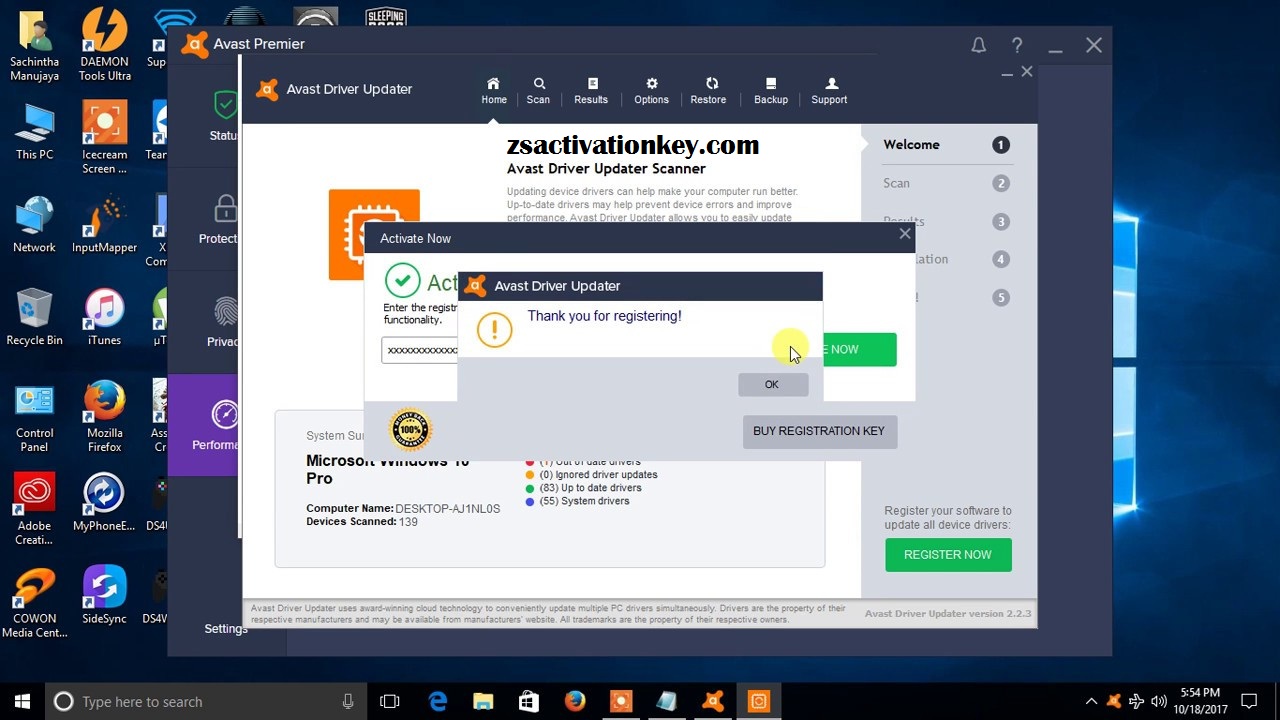Show hidden system tray icons

[x=1092, y=701]
